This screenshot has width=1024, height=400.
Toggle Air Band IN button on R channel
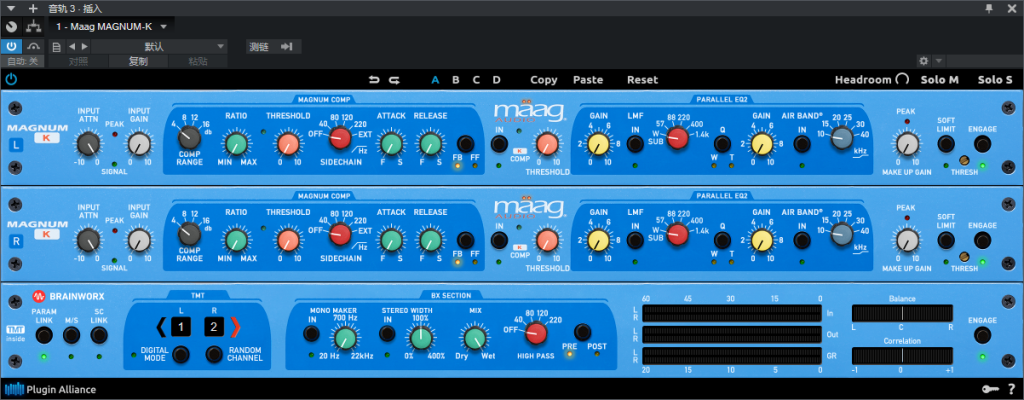(x=802, y=240)
